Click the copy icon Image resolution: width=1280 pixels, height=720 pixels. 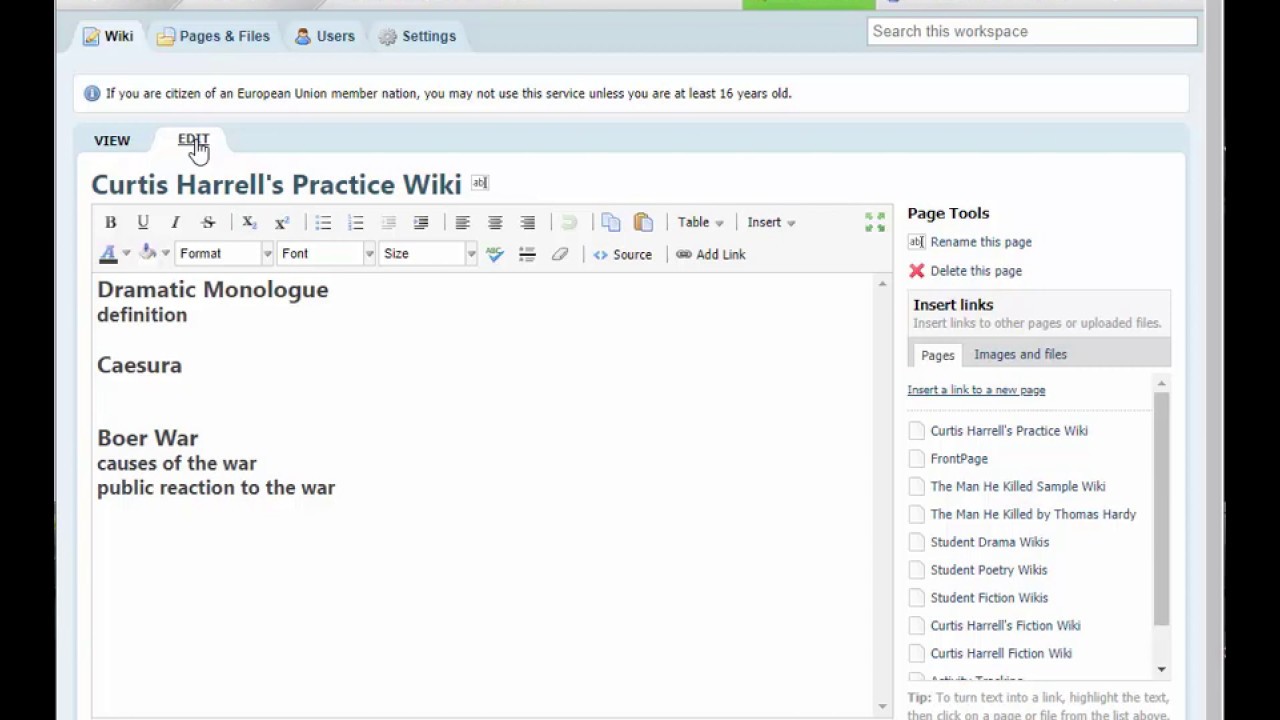pos(611,222)
